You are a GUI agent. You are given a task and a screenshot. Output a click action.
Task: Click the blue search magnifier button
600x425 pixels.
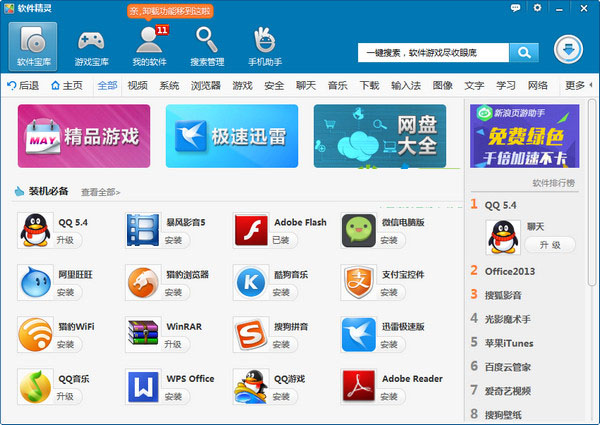click(524, 52)
